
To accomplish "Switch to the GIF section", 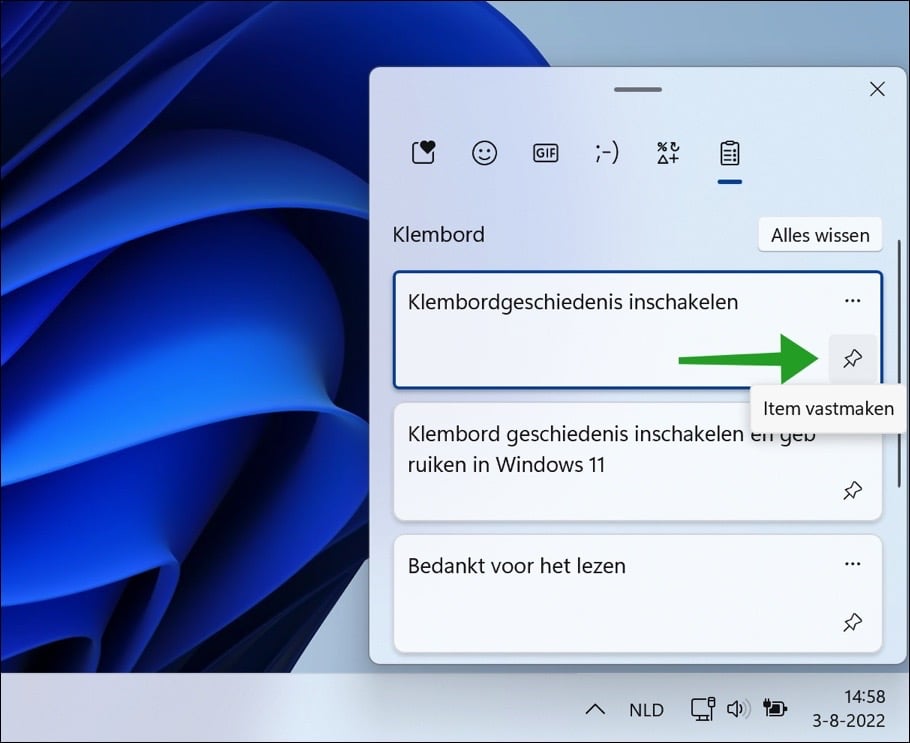I will (545, 152).
